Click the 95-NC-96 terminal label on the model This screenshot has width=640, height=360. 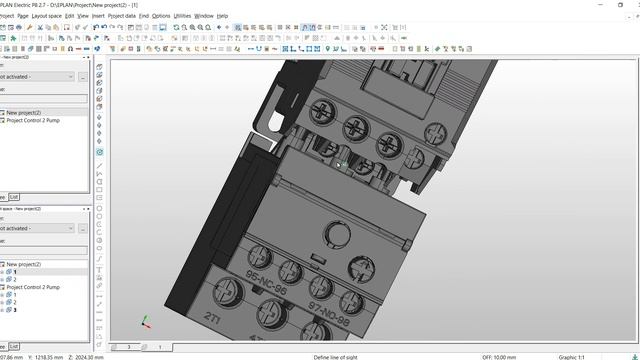click(x=267, y=282)
